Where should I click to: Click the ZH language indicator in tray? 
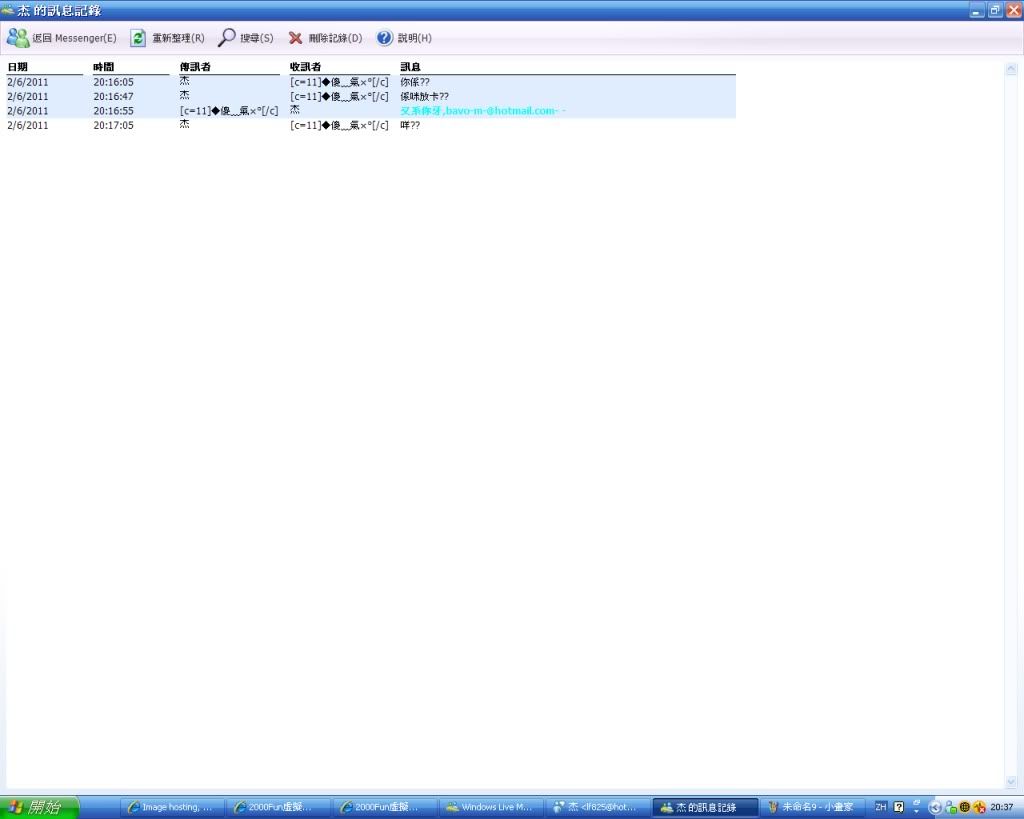tap(881, 807)
